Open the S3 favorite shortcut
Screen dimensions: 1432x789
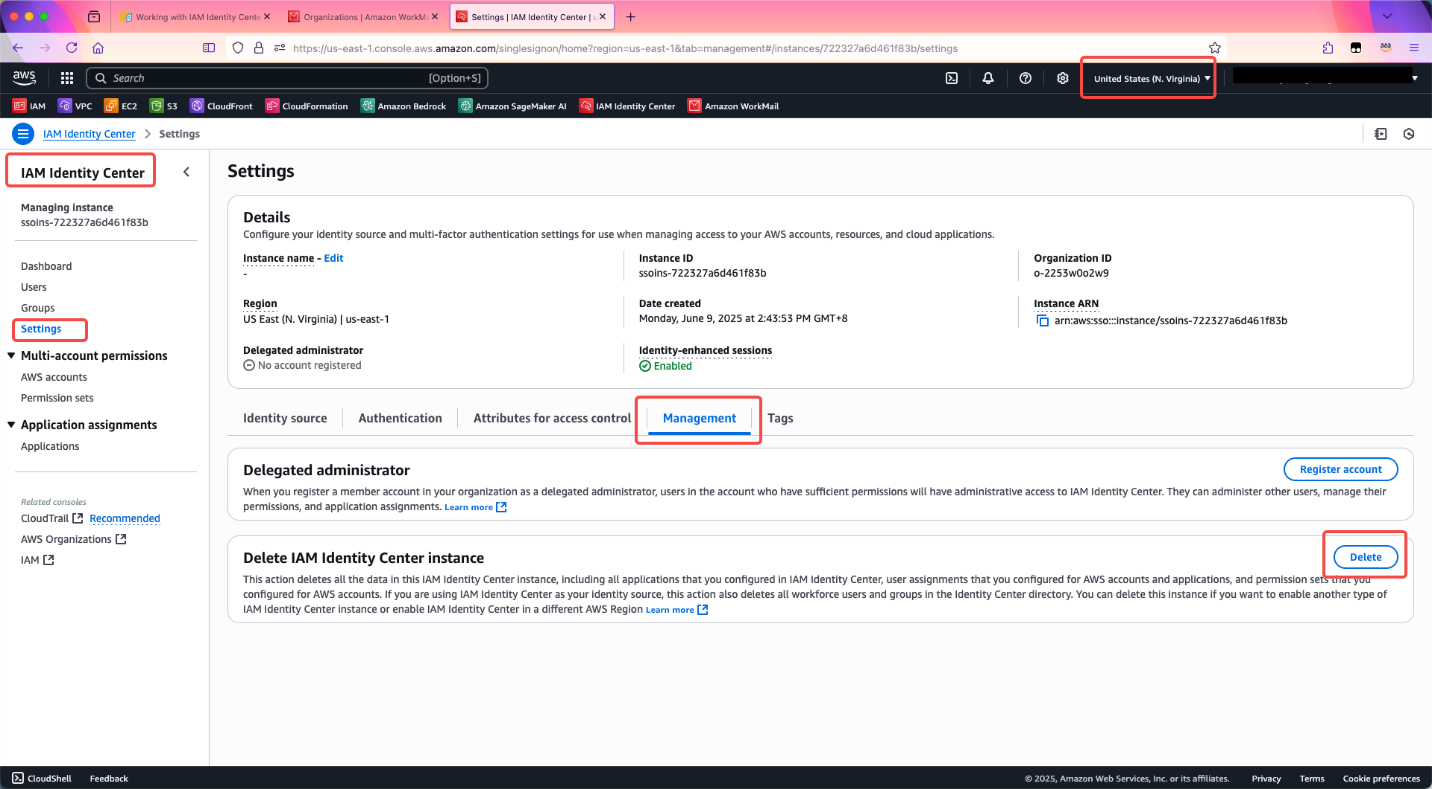[164, 106]
